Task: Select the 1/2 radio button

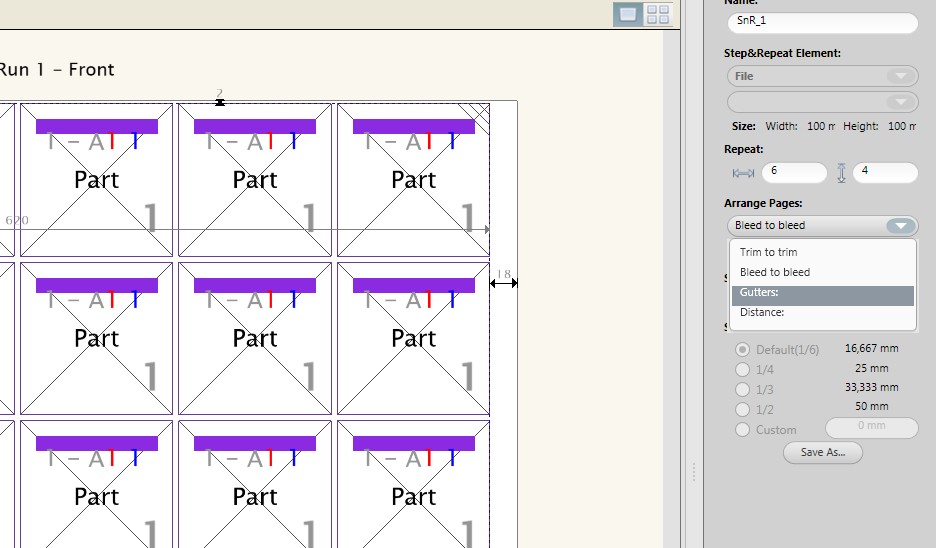Action: coord(742,410)
